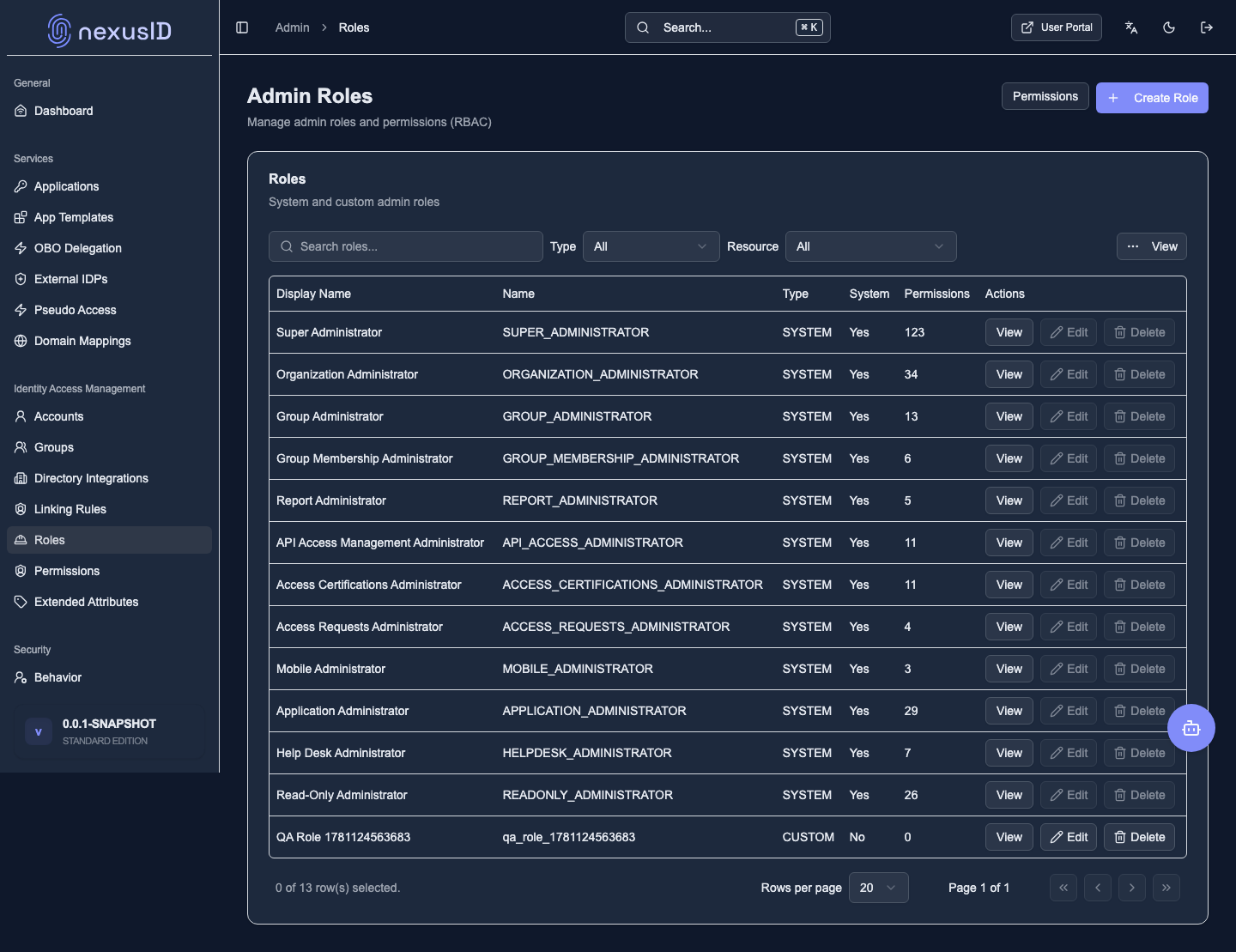Click the 123 permissions count
1236x952 pixels.
(914, 332)
